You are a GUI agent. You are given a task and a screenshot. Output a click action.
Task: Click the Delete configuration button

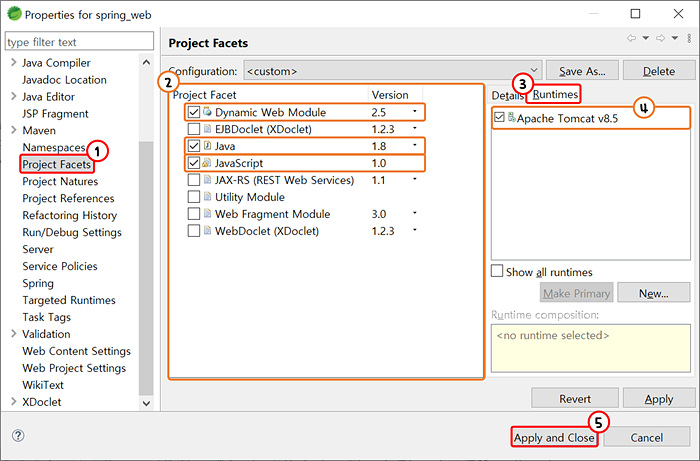pyautogui.click(x=659, y=71)
